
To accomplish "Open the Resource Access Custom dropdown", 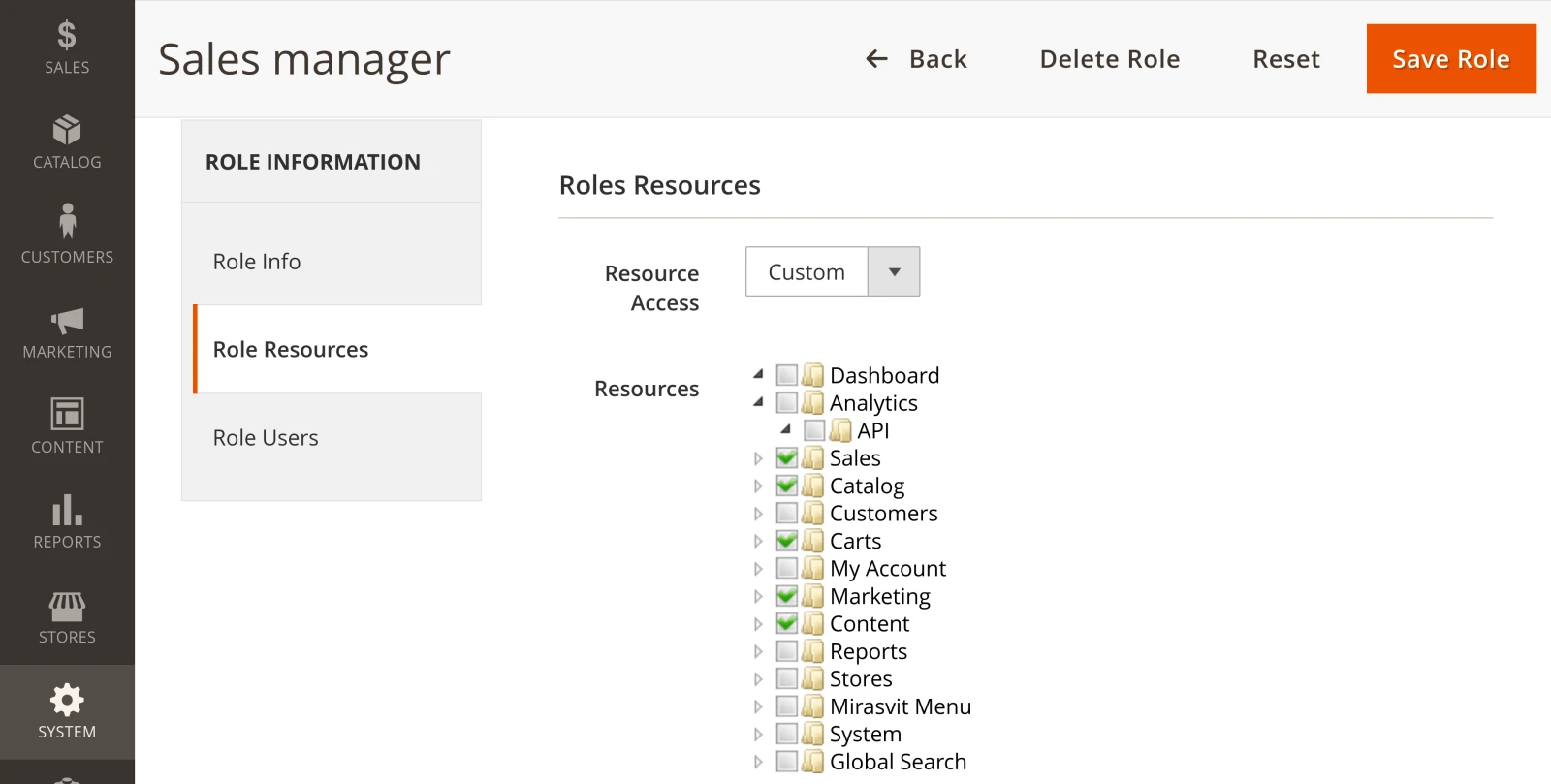I will tap(833, 271).
